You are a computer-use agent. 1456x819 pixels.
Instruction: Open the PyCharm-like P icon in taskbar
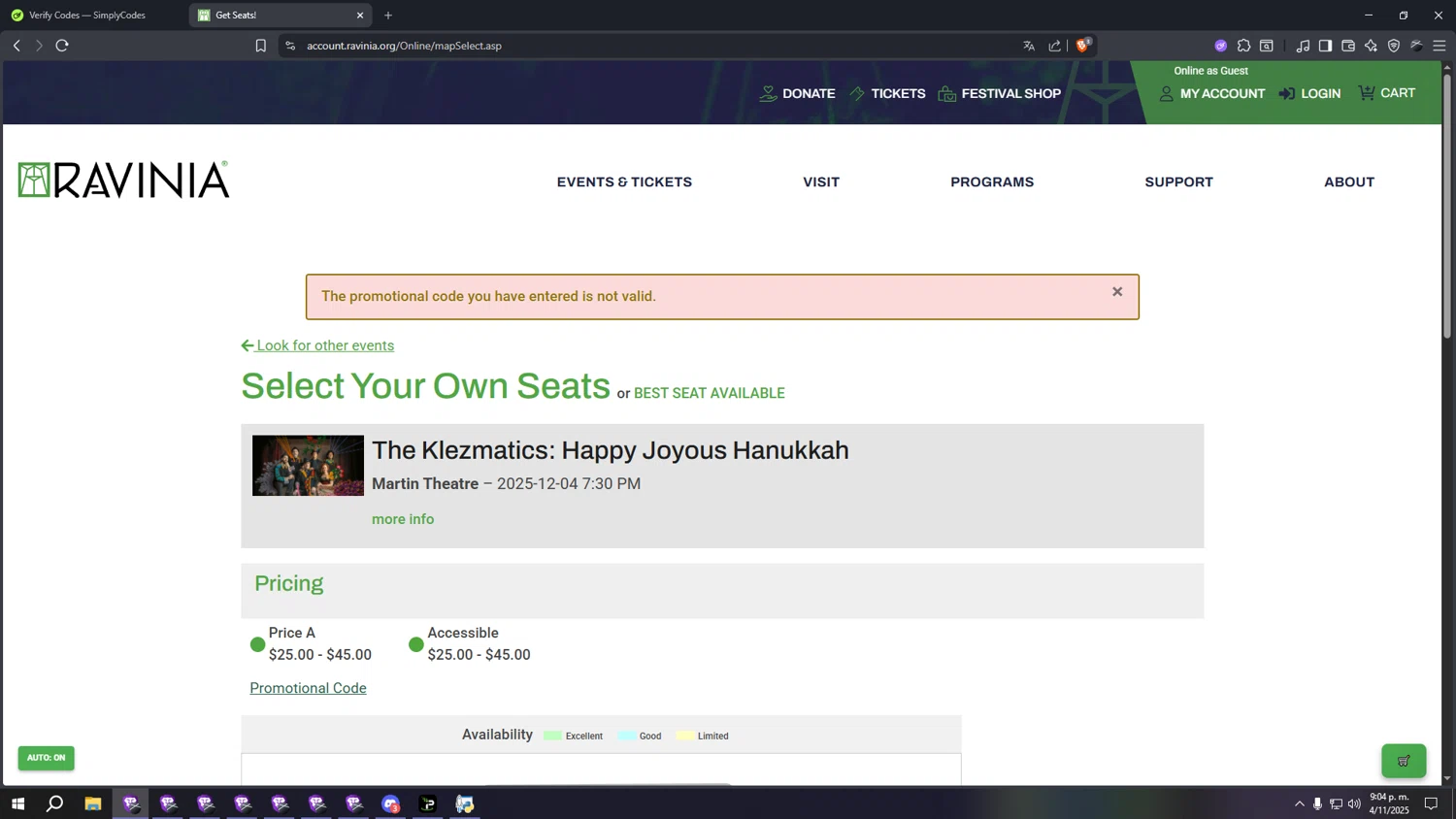coord(428,803)
